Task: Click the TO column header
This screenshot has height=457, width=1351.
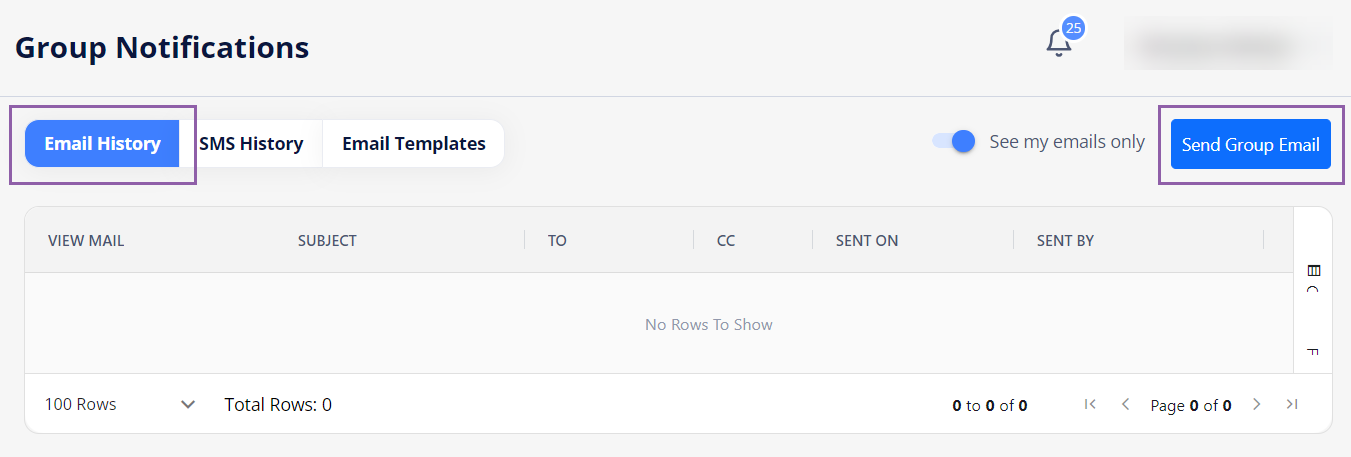Action: [557, 240]
